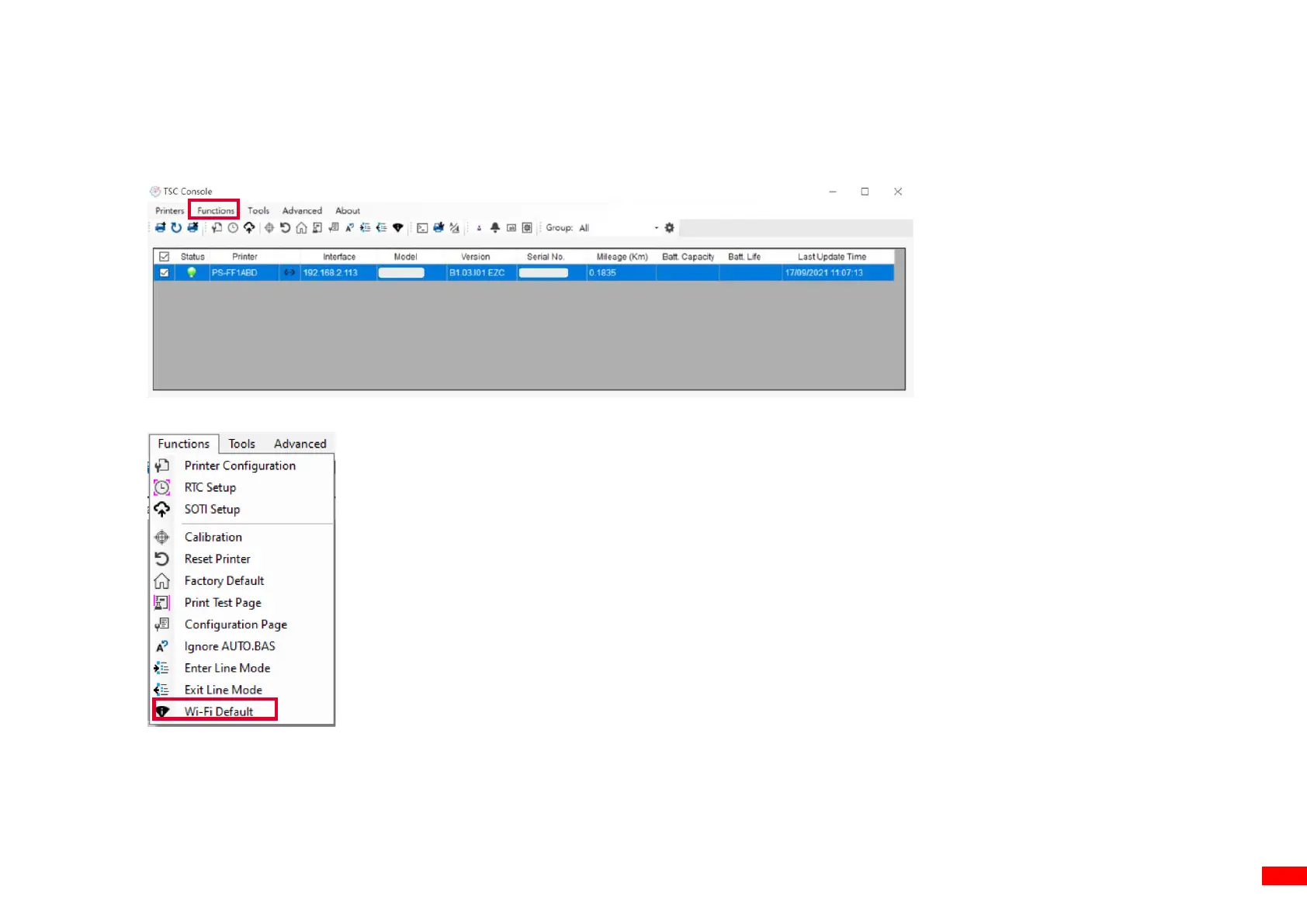
Task: Click the Mileage (Km) column header
Action: tap(622, 257)
